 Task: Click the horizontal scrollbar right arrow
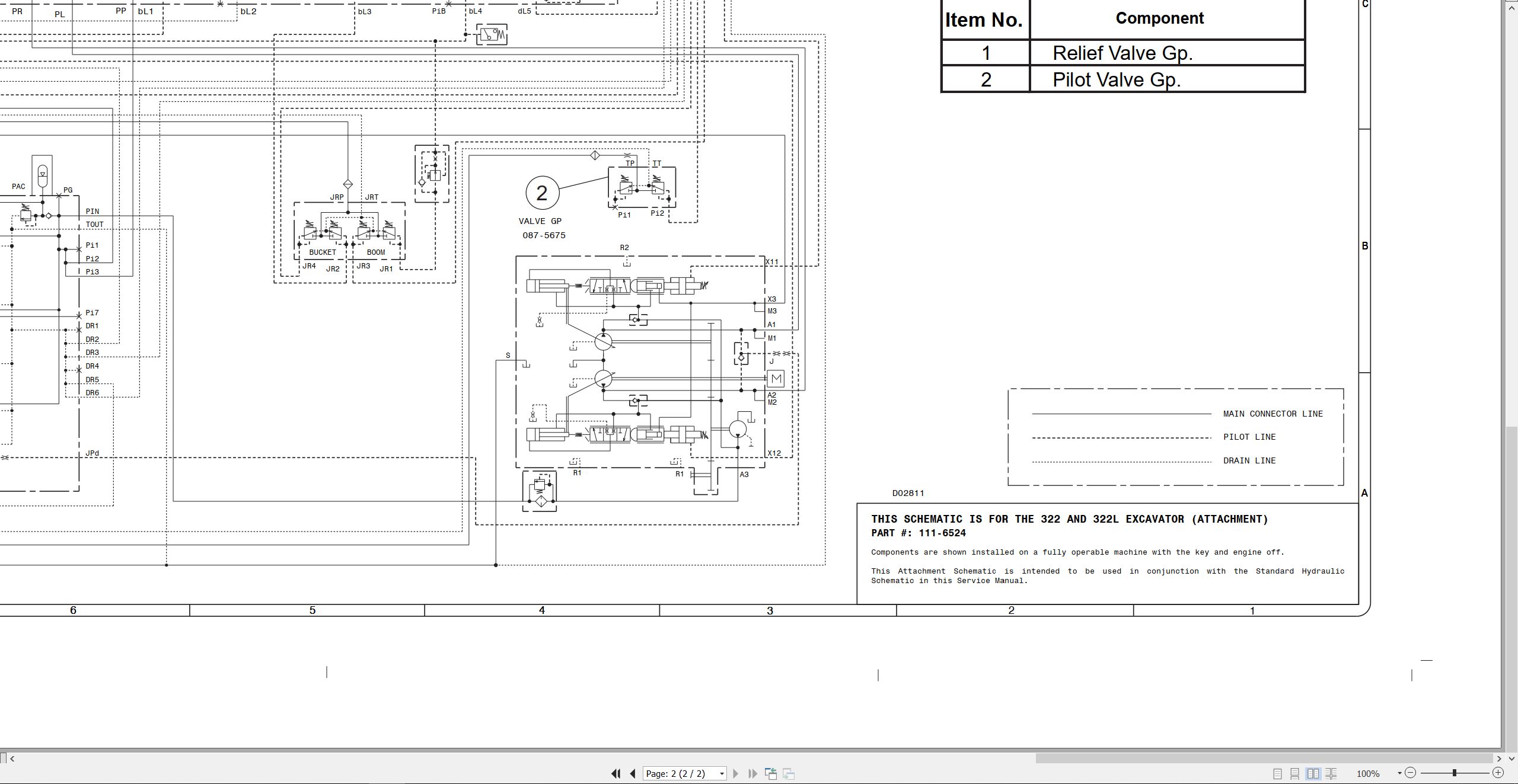point(1499,758)
